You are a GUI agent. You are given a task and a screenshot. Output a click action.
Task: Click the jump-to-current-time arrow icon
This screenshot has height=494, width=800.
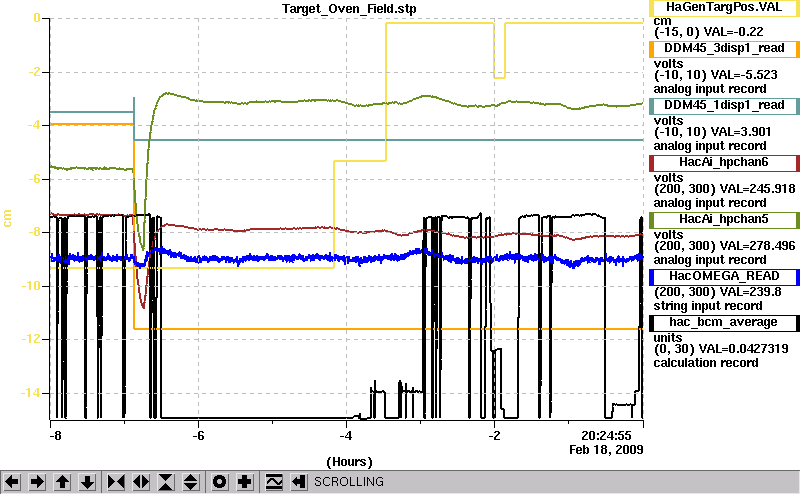299,482
